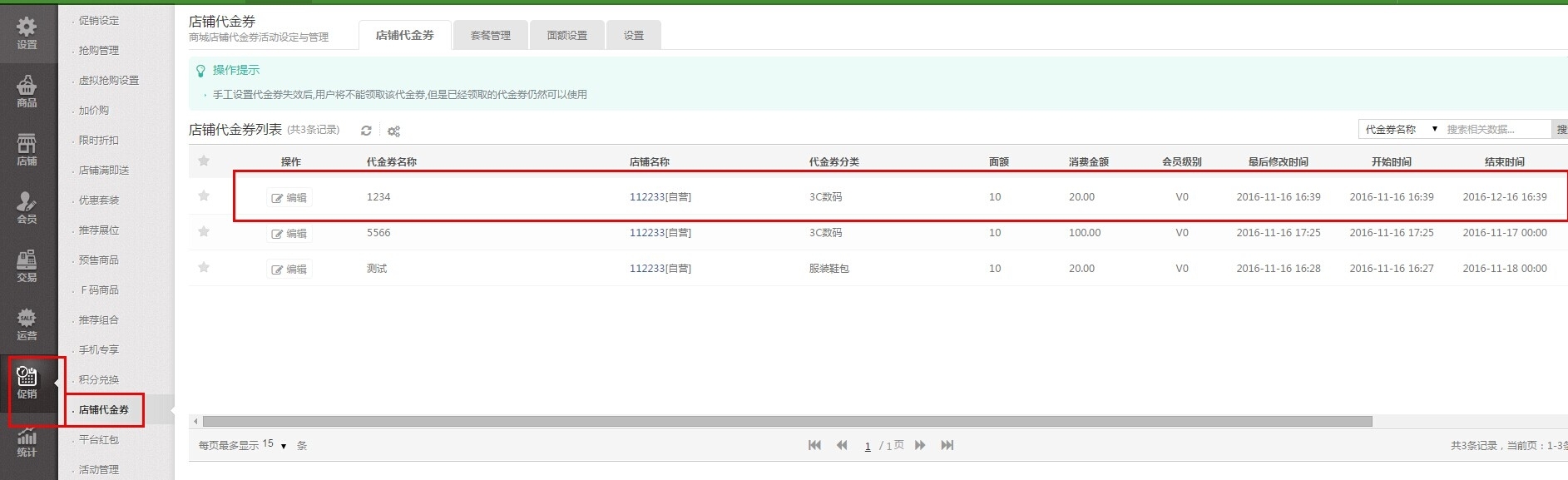Click the search button beside search box

(x=1561, y=129)
